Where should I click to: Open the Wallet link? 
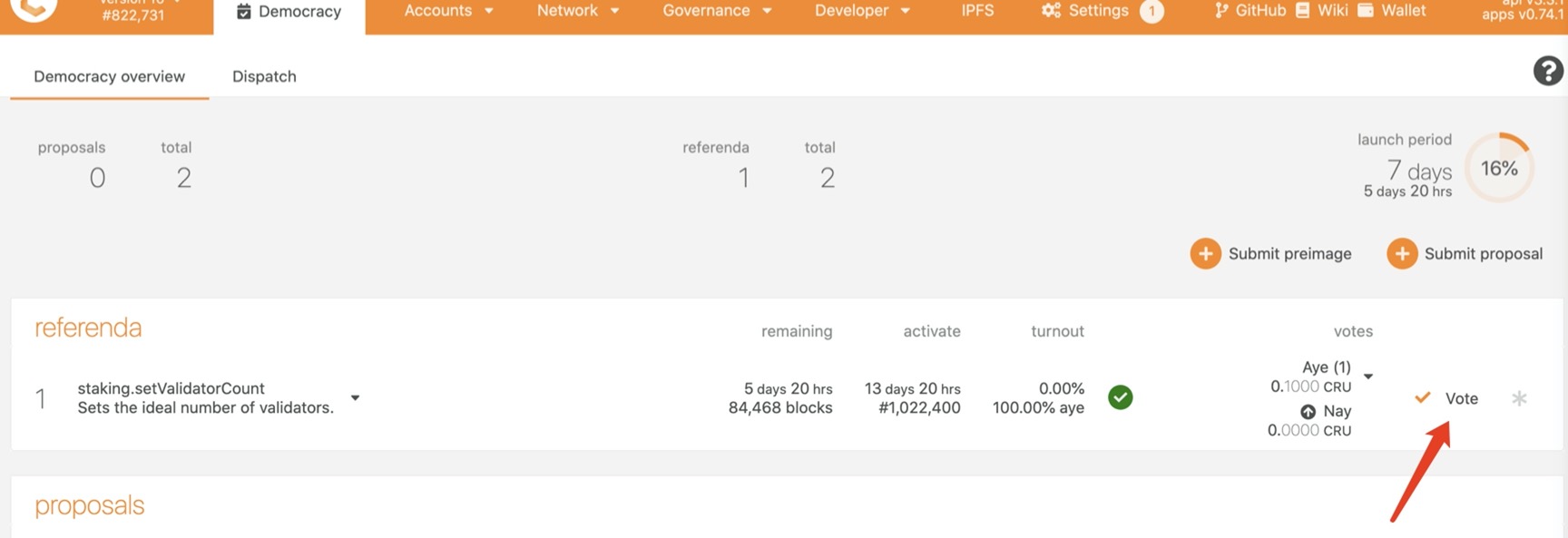(1392, 11)
